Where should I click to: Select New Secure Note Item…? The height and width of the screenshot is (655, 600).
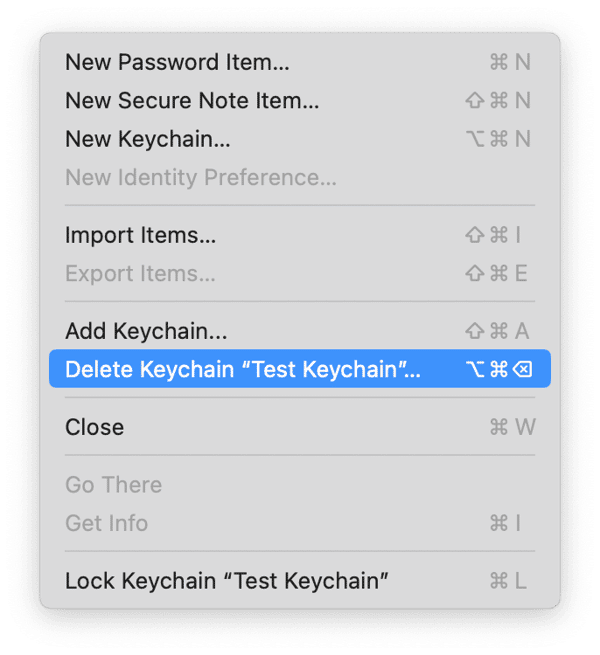192,100
